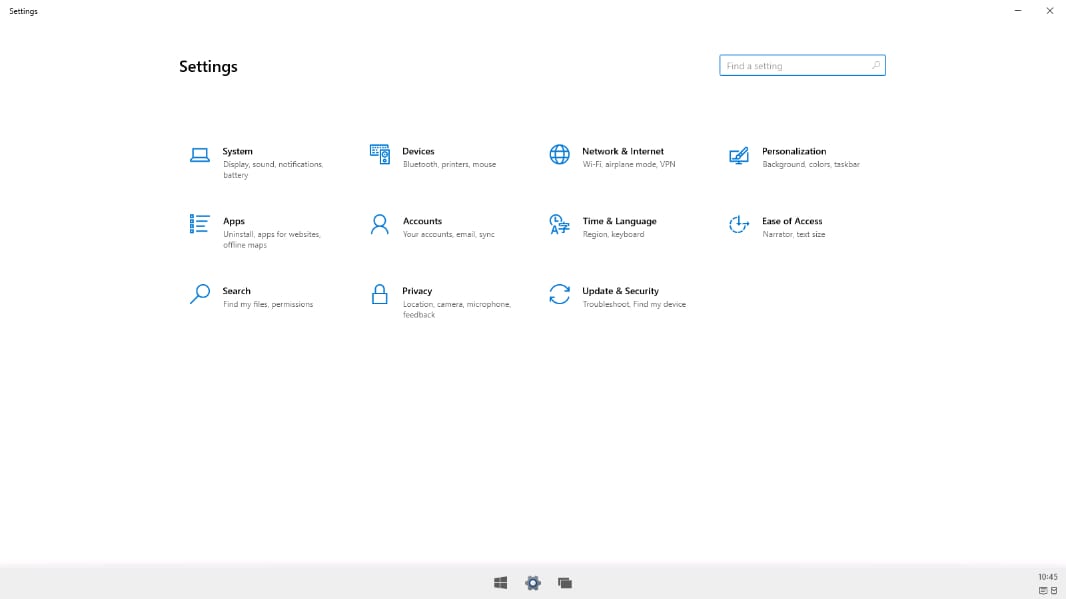Open Privacy via the padlock icon
Screen dimensions: 1066x599
coord(379,294)
